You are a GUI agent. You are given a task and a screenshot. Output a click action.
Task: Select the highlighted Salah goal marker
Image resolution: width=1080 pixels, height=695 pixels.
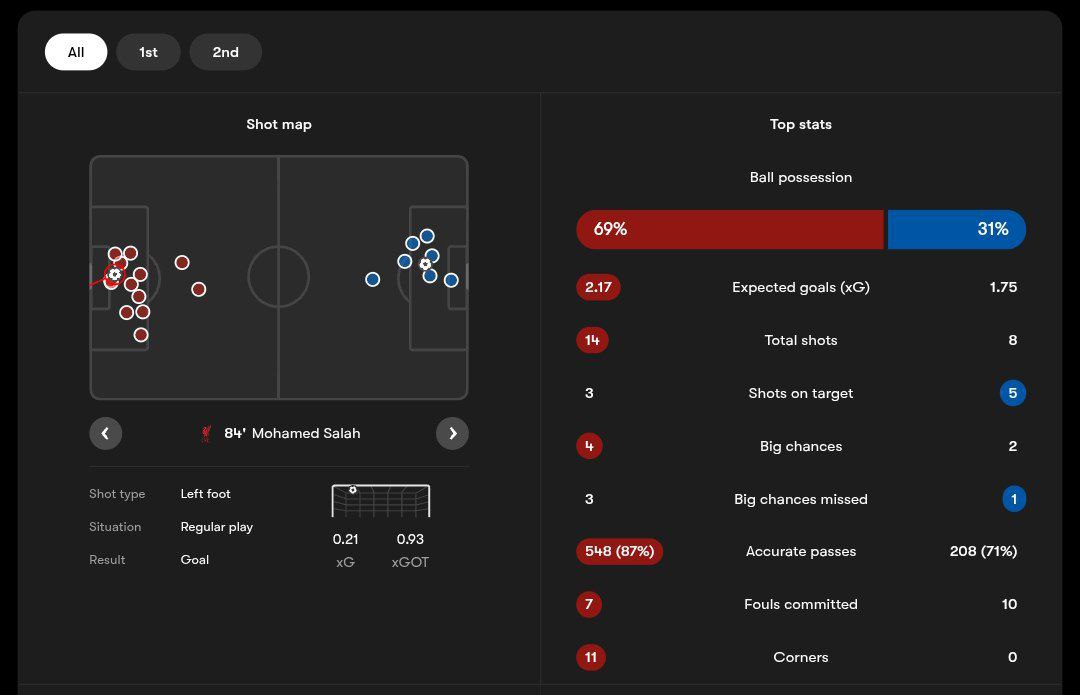click(115, 274)
